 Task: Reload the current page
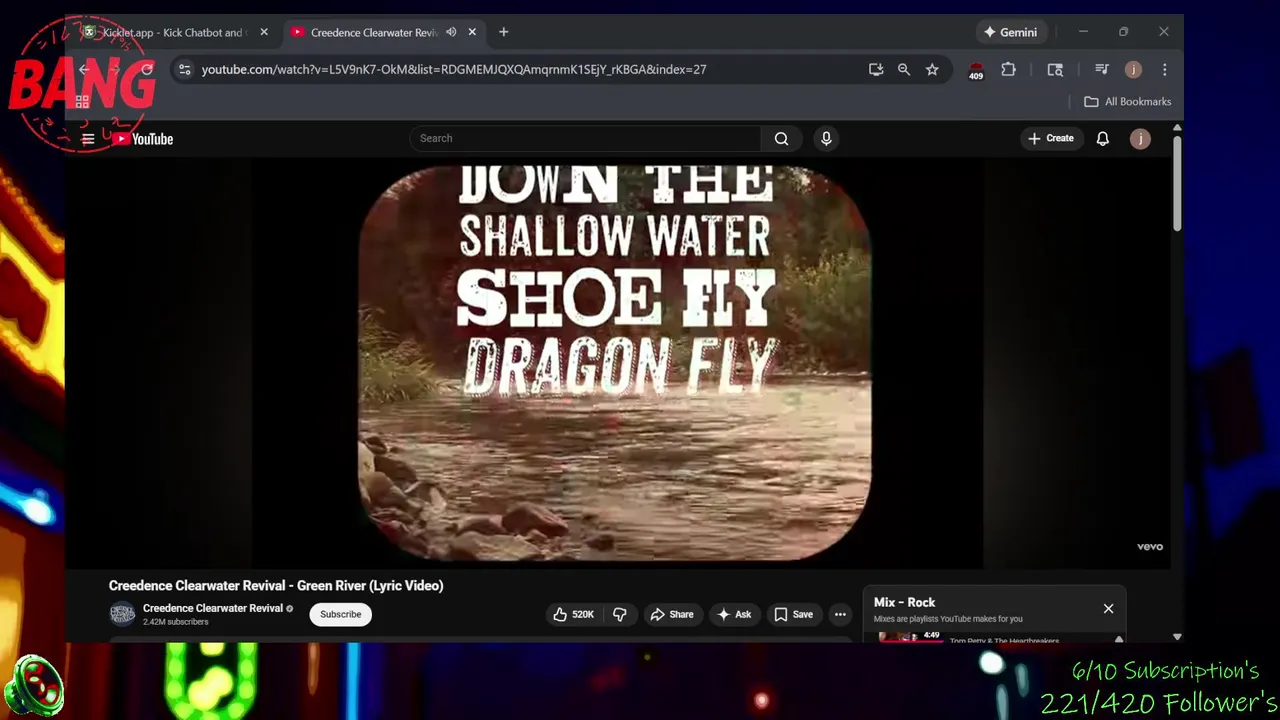pos(147,70)
